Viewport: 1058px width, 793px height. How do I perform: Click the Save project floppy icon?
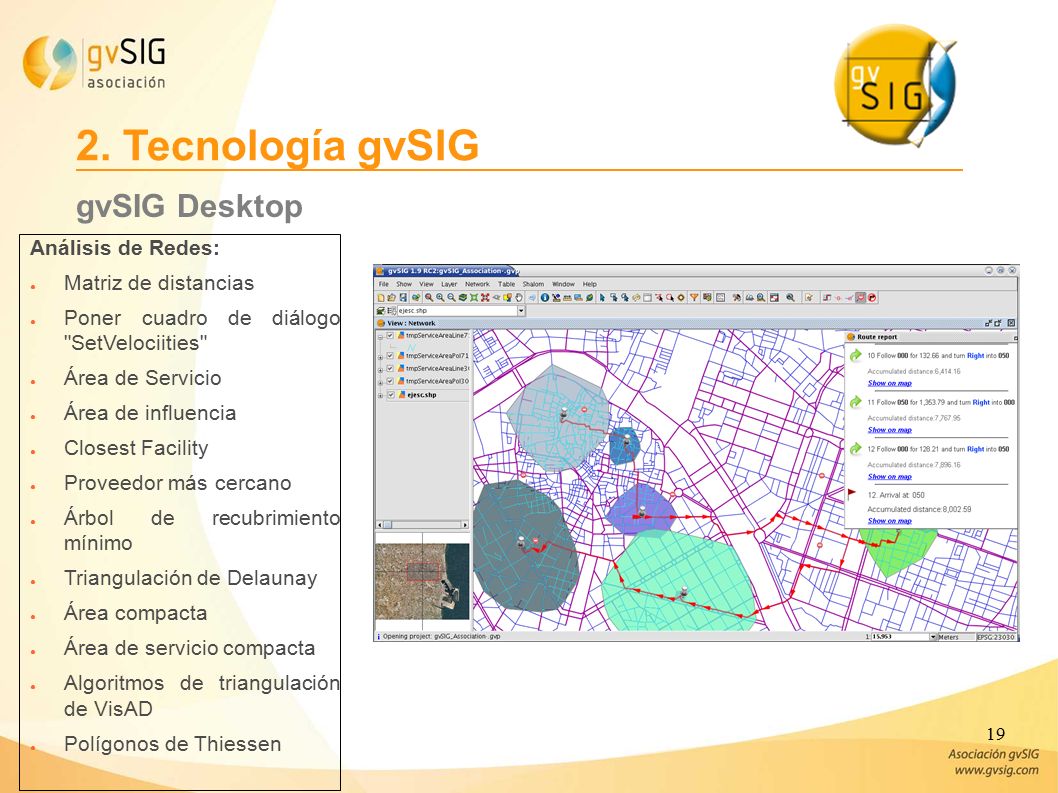click(x=403, y=298)
